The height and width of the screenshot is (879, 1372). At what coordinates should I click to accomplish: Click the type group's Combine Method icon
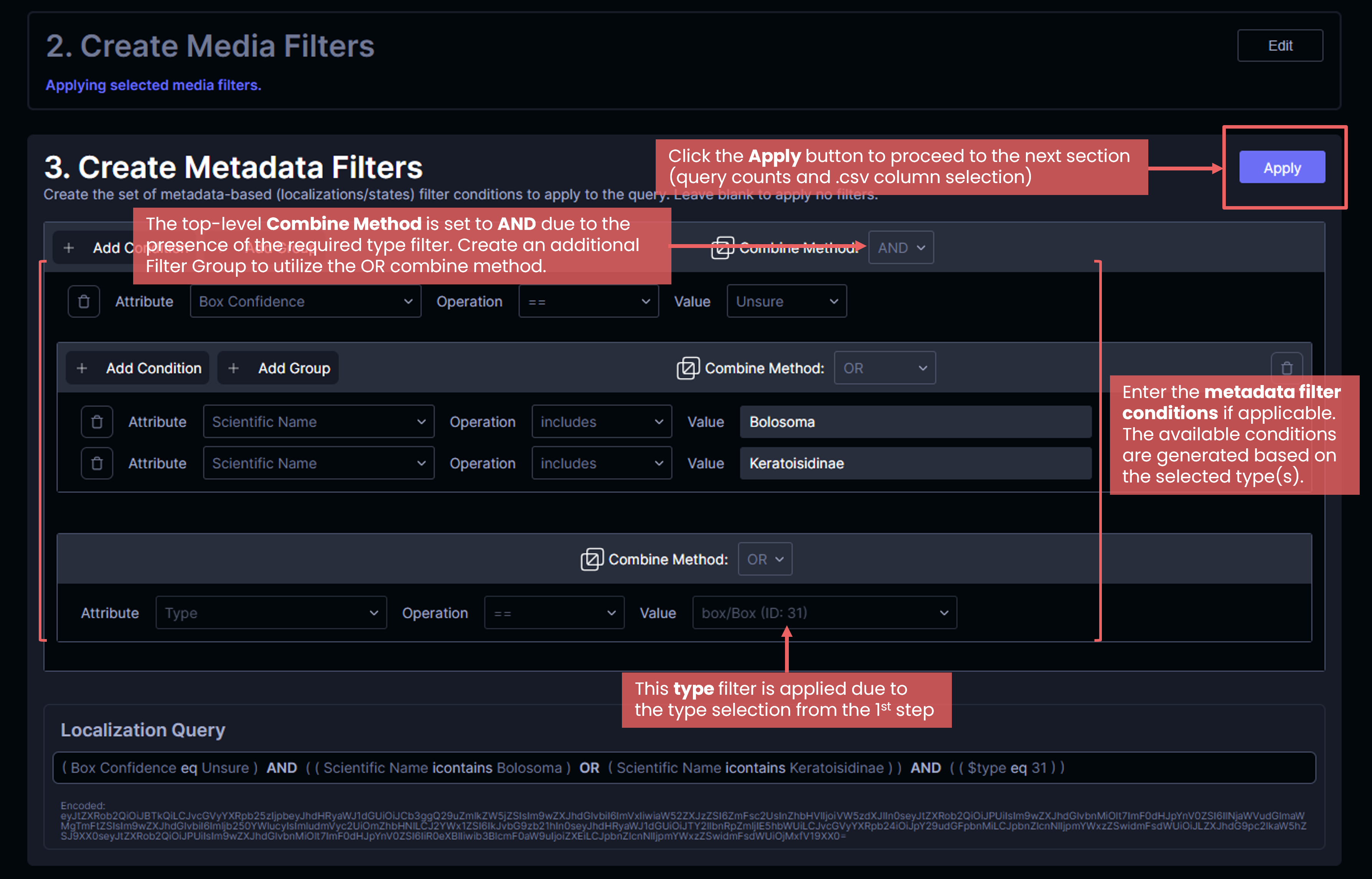[592, 559]
